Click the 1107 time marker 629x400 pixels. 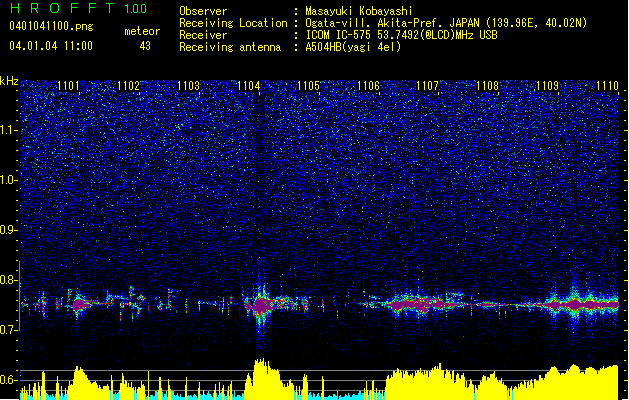tap(428, 85)
